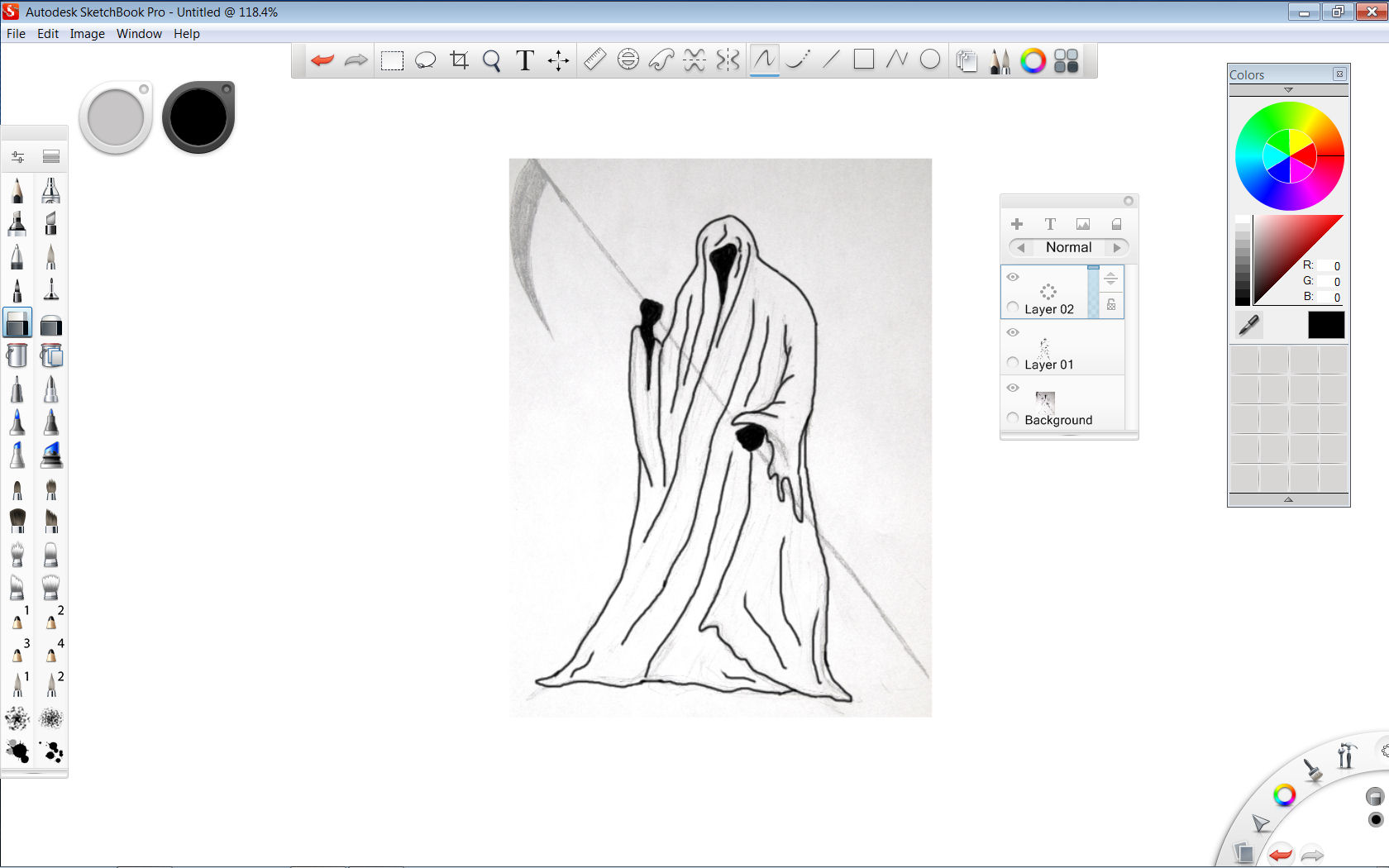Select the Pencil brush in brush palette
The image size is (1389, 868).
click(x=17, y=191)
